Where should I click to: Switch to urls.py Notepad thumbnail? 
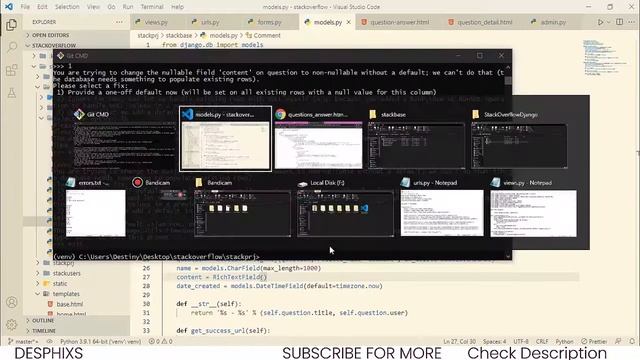442,207
